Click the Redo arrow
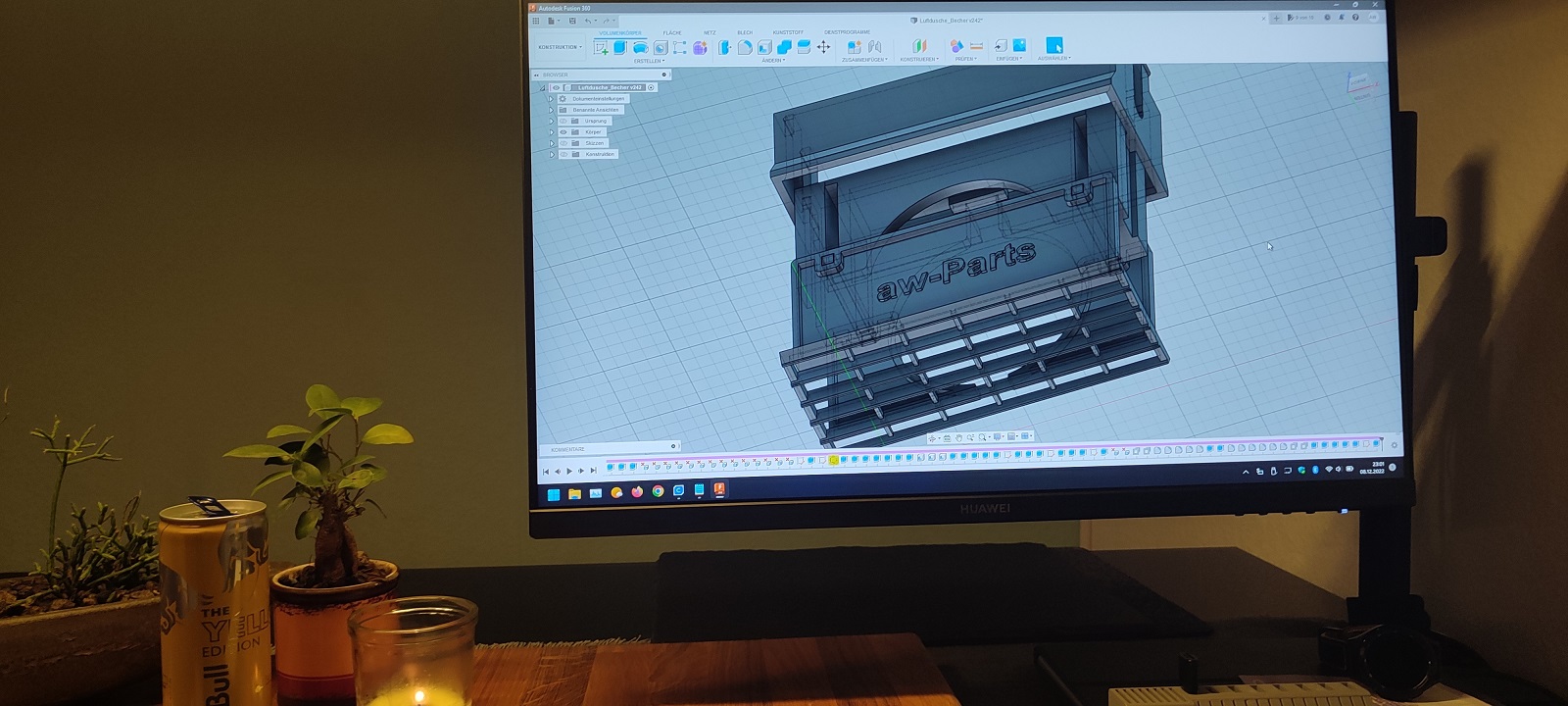The height and width of the screenshot is (706, 1568). coord(606,21)
